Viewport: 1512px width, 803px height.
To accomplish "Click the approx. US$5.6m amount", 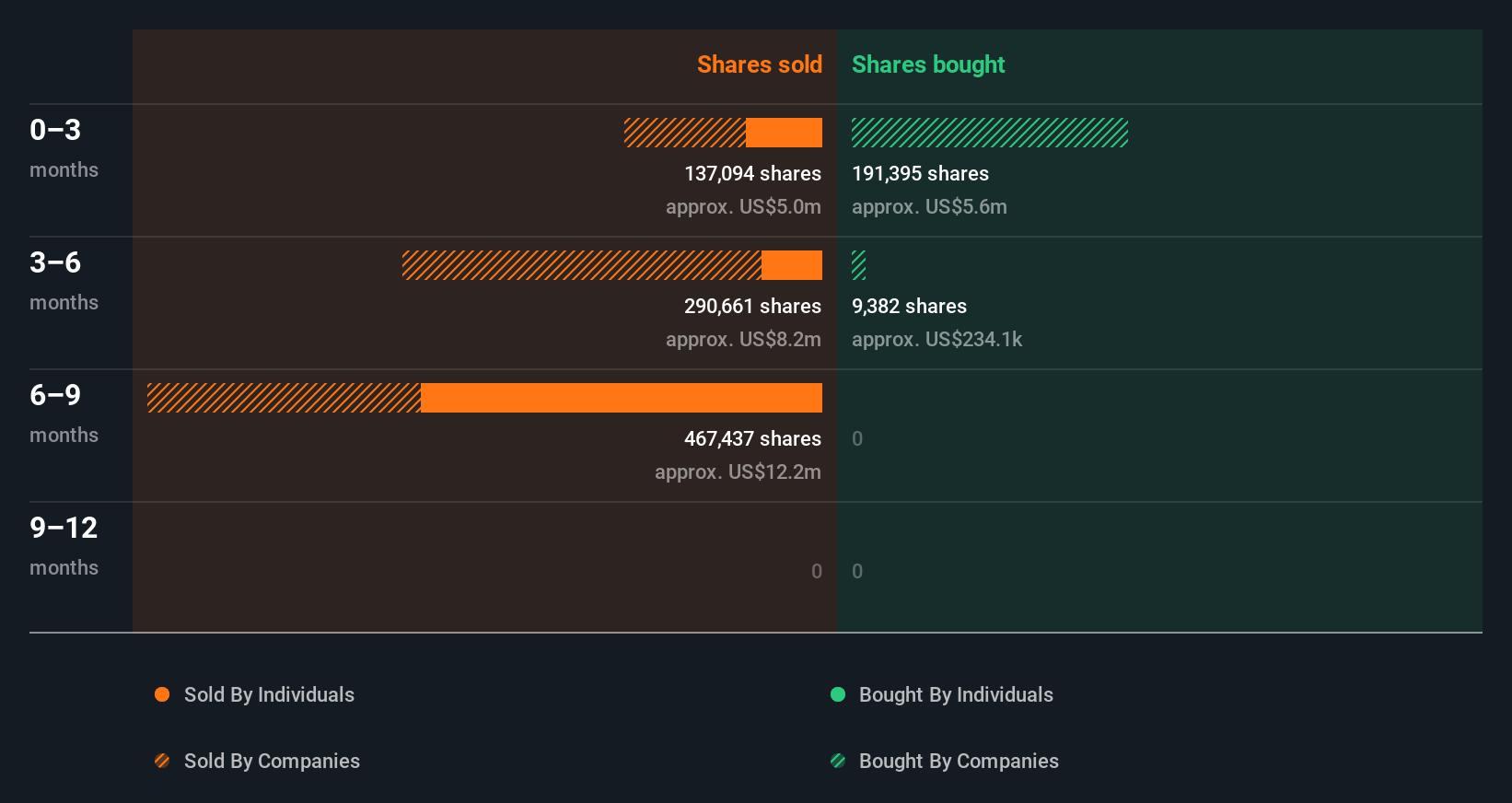I will [929, 206].
